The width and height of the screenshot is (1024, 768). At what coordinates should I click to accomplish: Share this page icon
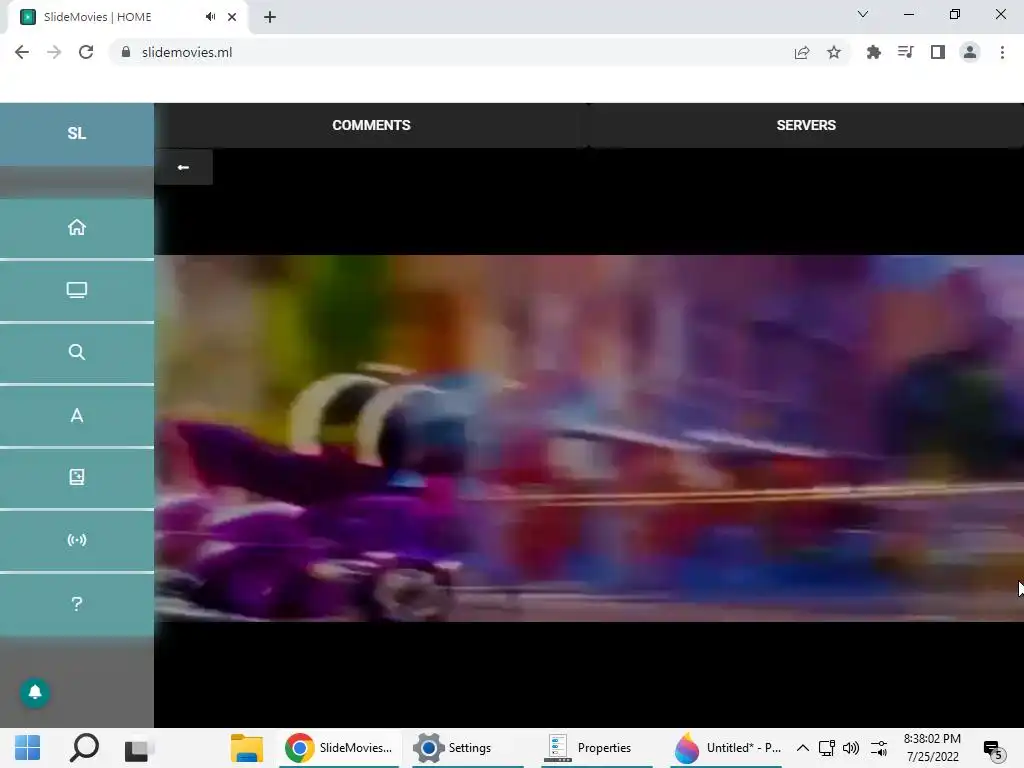tap(802, 52)
